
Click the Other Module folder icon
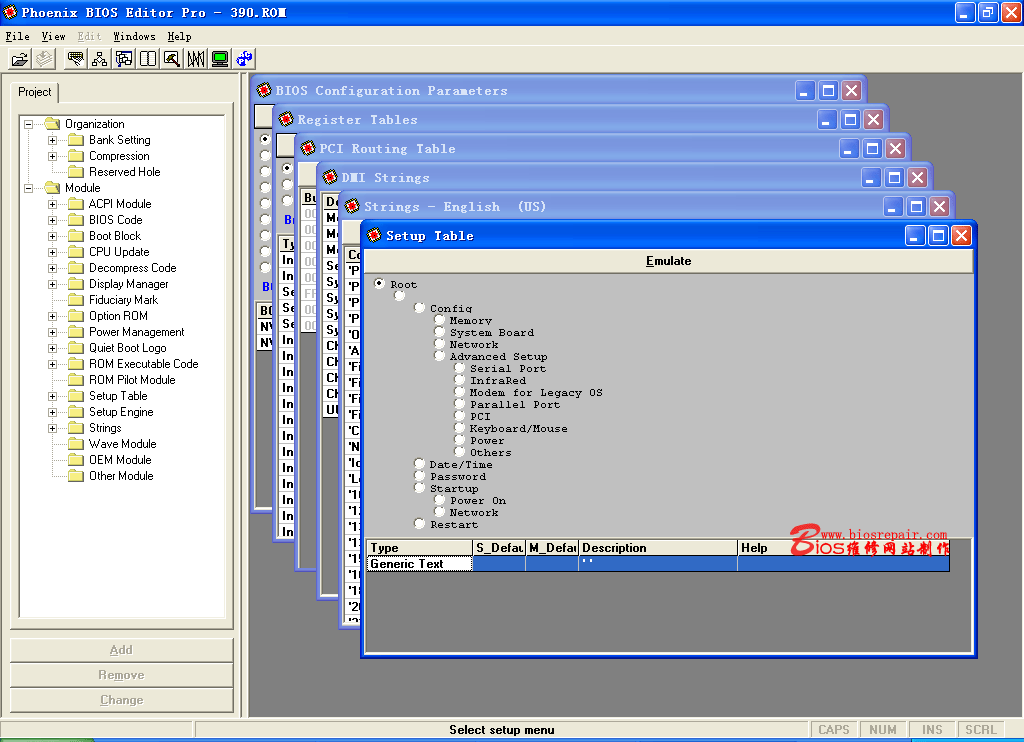76,476
